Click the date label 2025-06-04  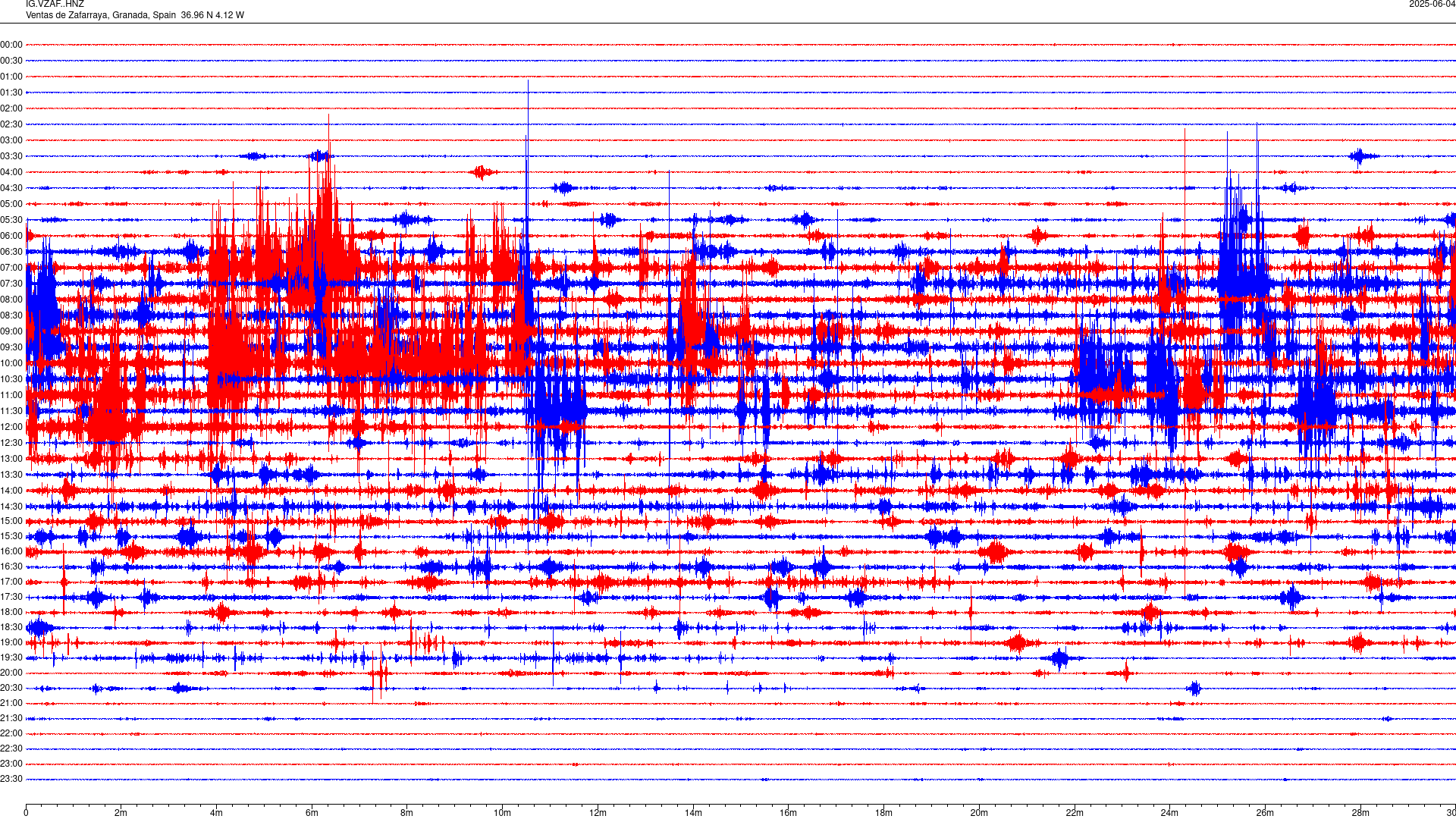tap(1432, 4)
